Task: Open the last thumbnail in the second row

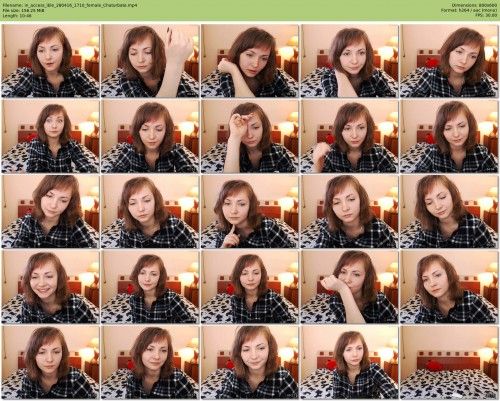Action: [x=449, y=136]
